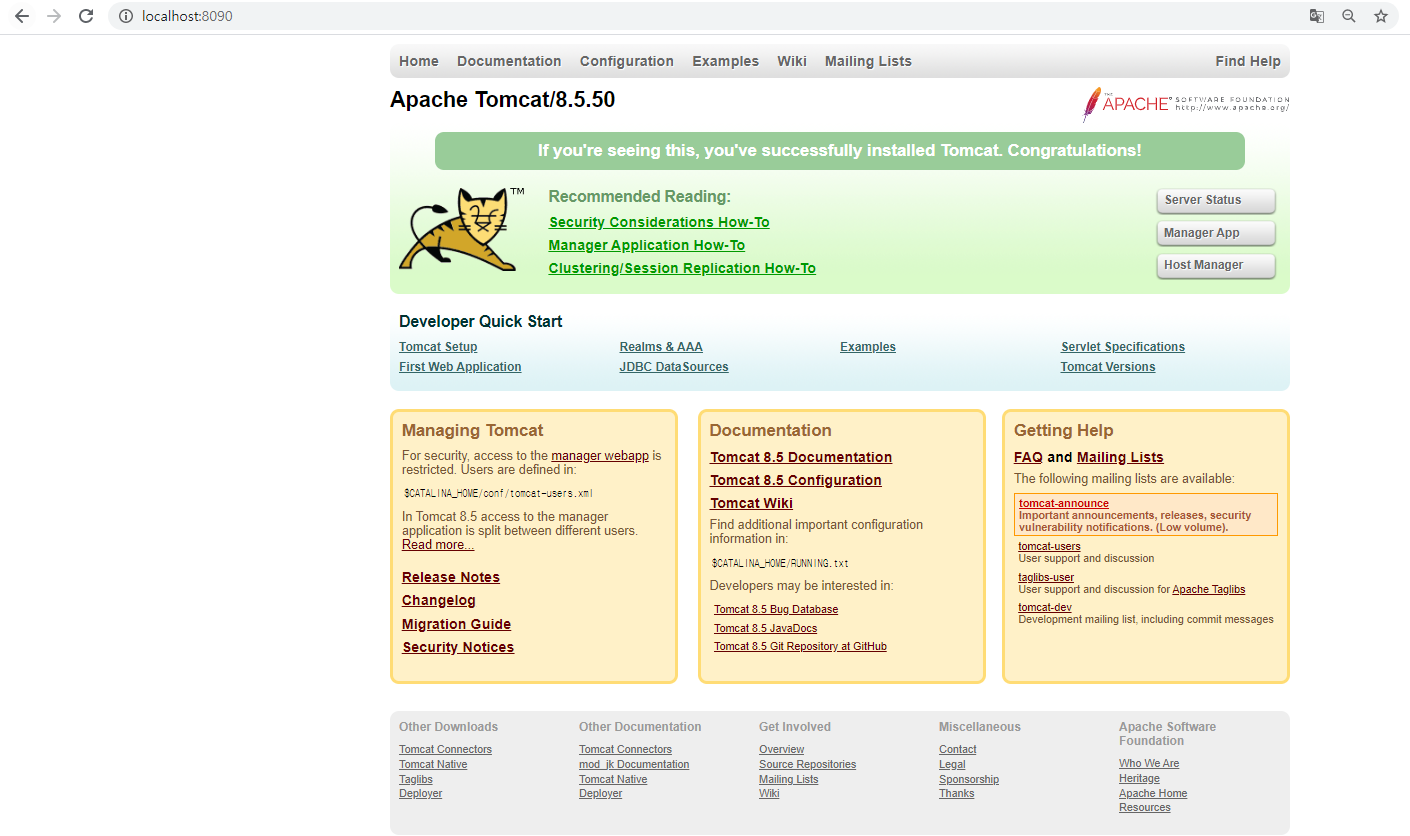Open tomcat-dev mailing list link

[x=1045, y=607]
